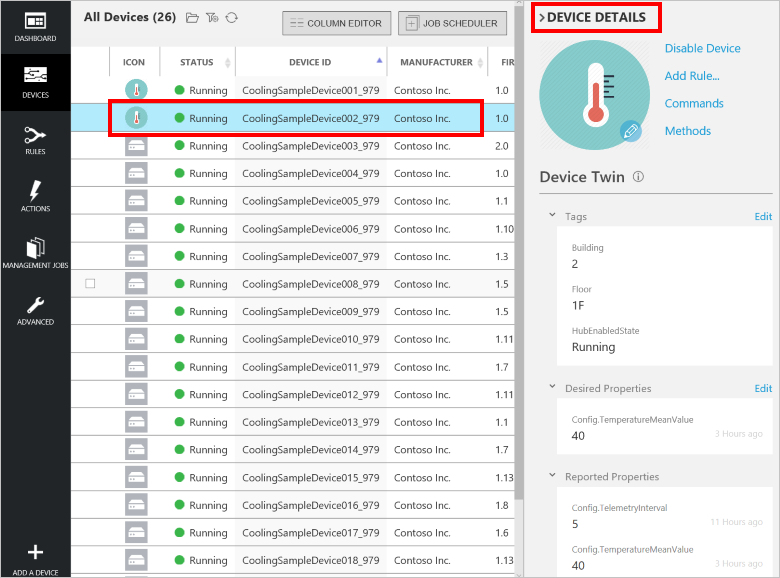The width and height of the screenshot is (780, 578).
Task: Click device icon for CoolingSampleDevice006_979
Action: coord(136,229)
